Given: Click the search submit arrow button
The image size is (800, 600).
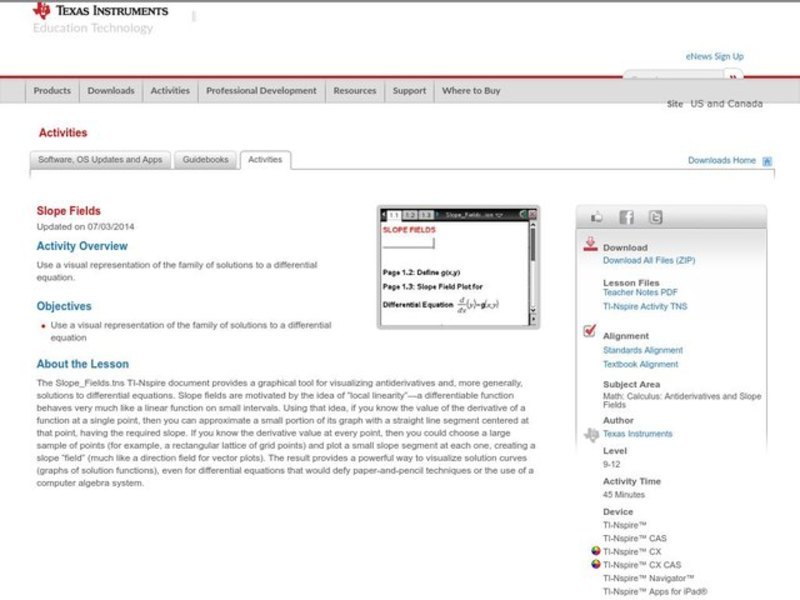Looking at the screenshot, I should [x=734, y=77].
